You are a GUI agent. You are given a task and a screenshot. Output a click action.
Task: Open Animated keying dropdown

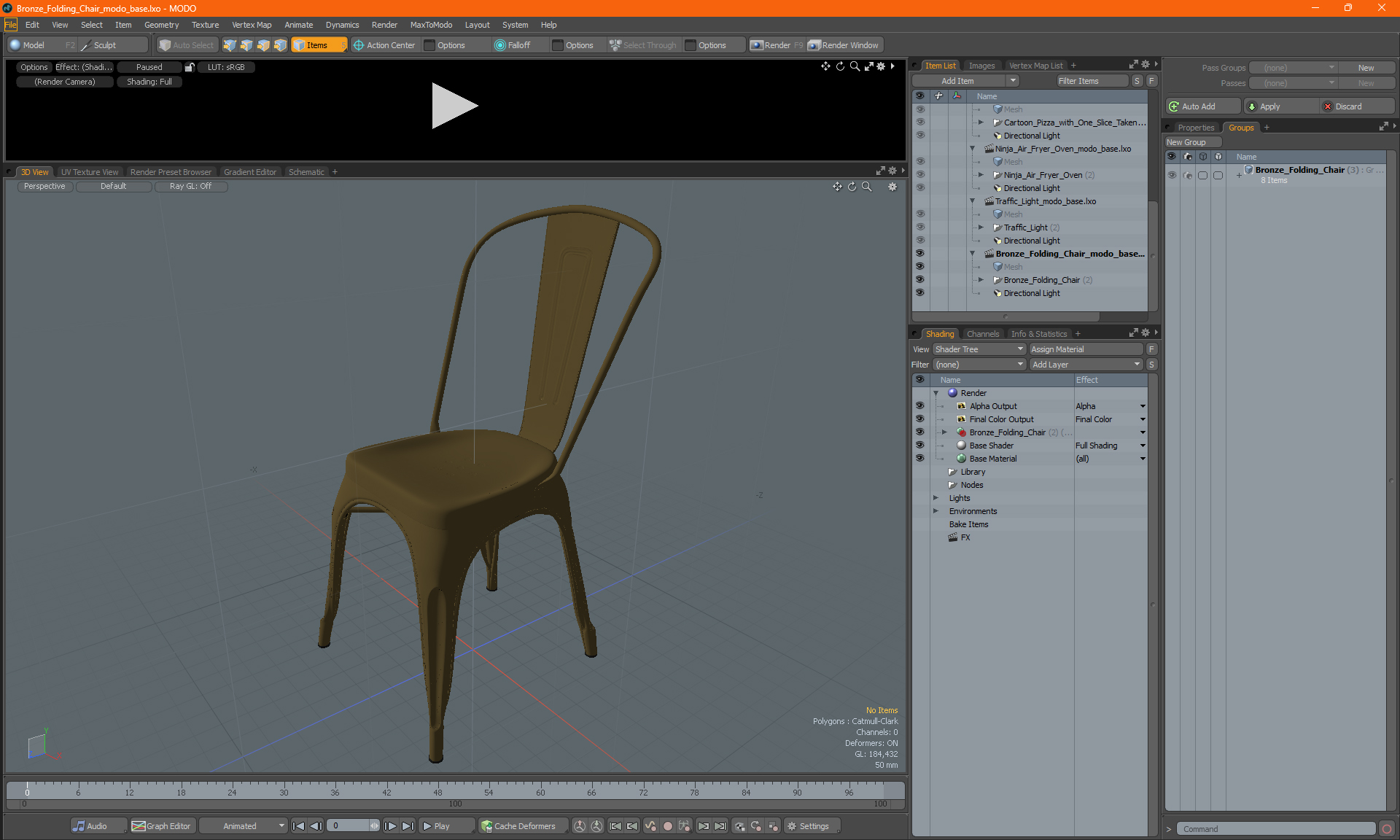243,826
